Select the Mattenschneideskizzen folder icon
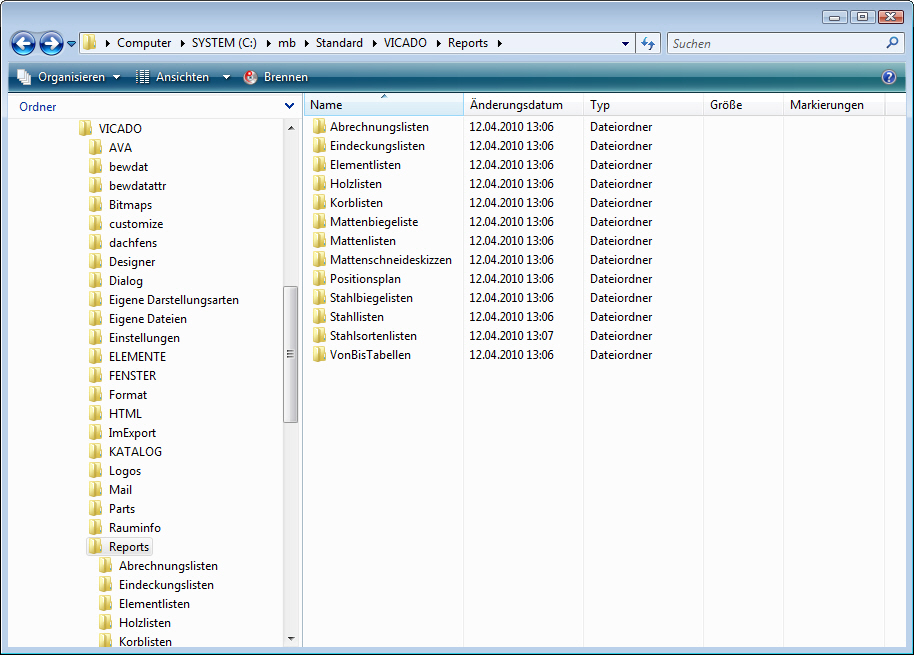 tap(319, 259)
